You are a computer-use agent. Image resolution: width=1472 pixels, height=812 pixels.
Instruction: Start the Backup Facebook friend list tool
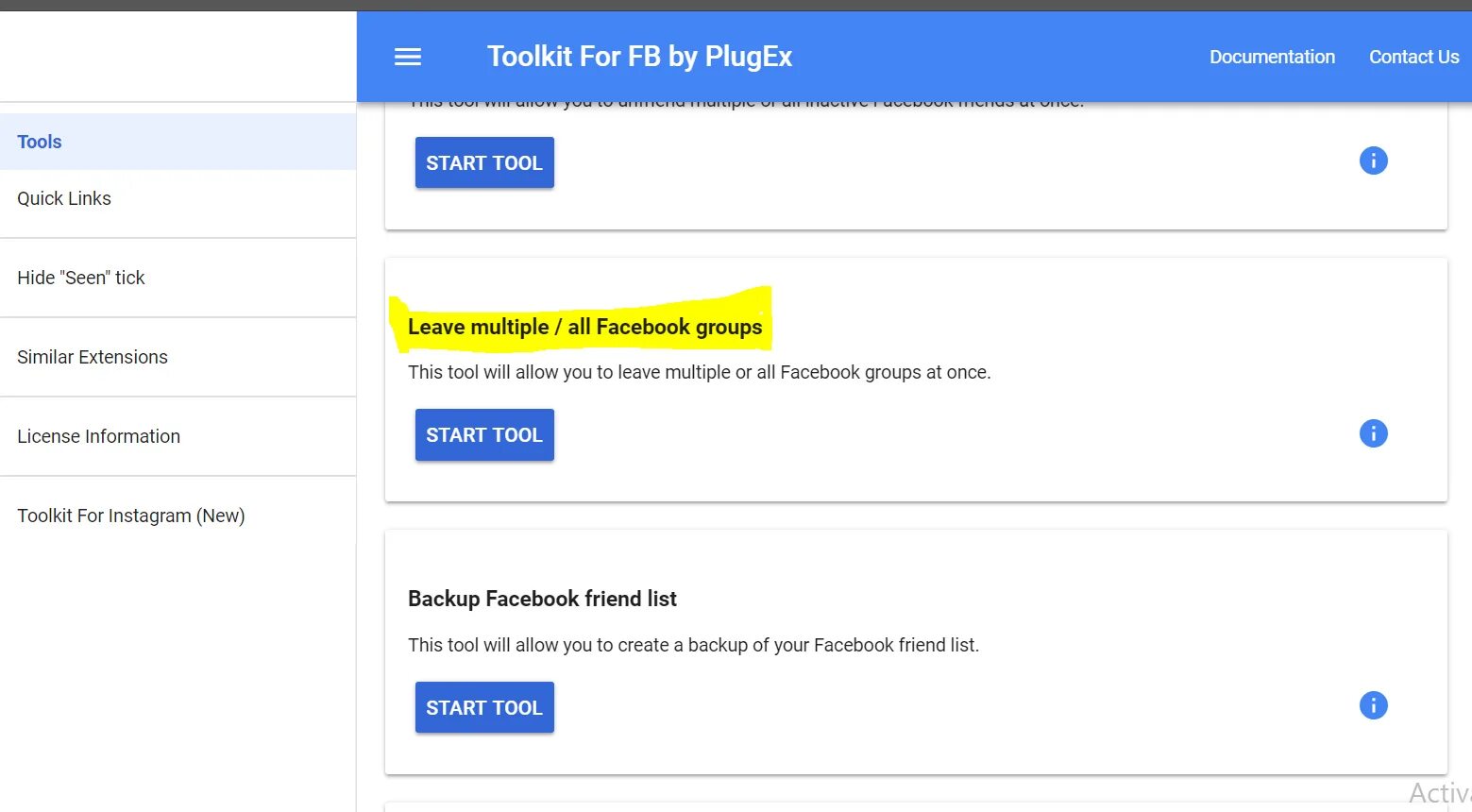point(484,707)
